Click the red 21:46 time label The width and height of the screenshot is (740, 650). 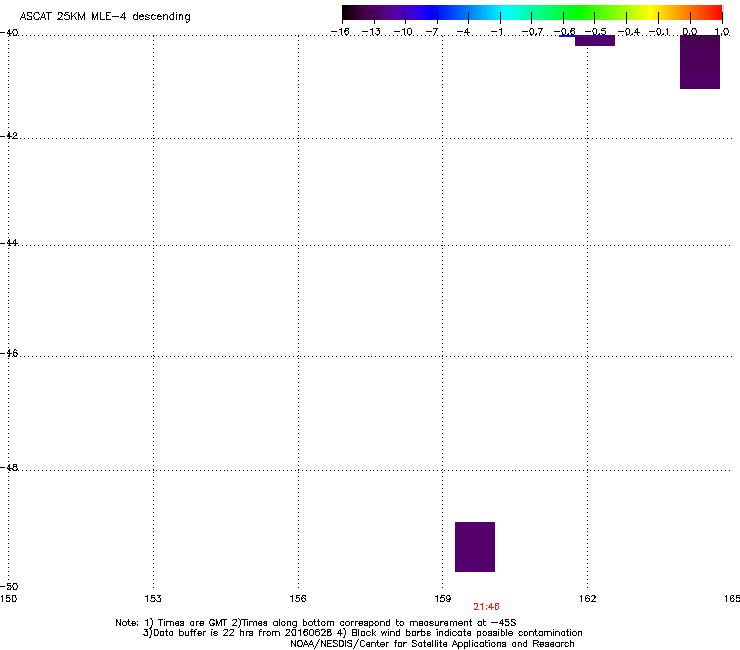[x=486, y=607]
